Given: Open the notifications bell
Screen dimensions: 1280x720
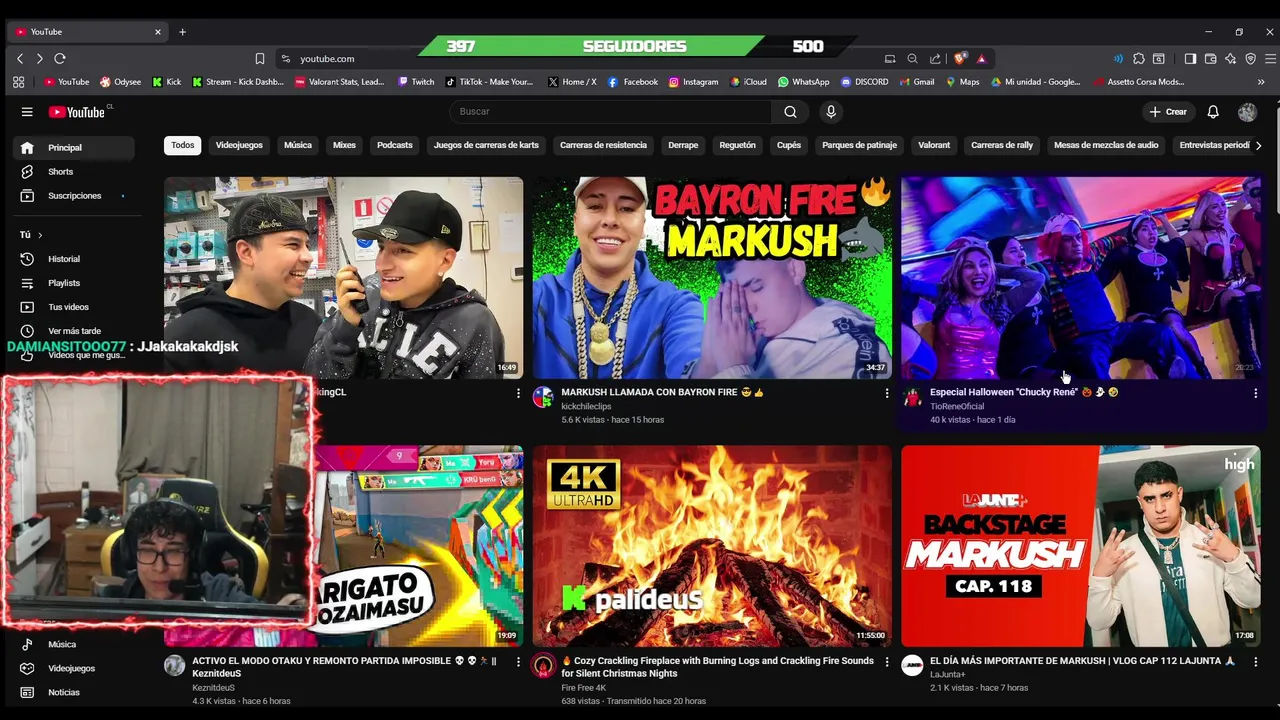Looking at the screenshot, I should pyautogui.click(x=1212, y=112).
